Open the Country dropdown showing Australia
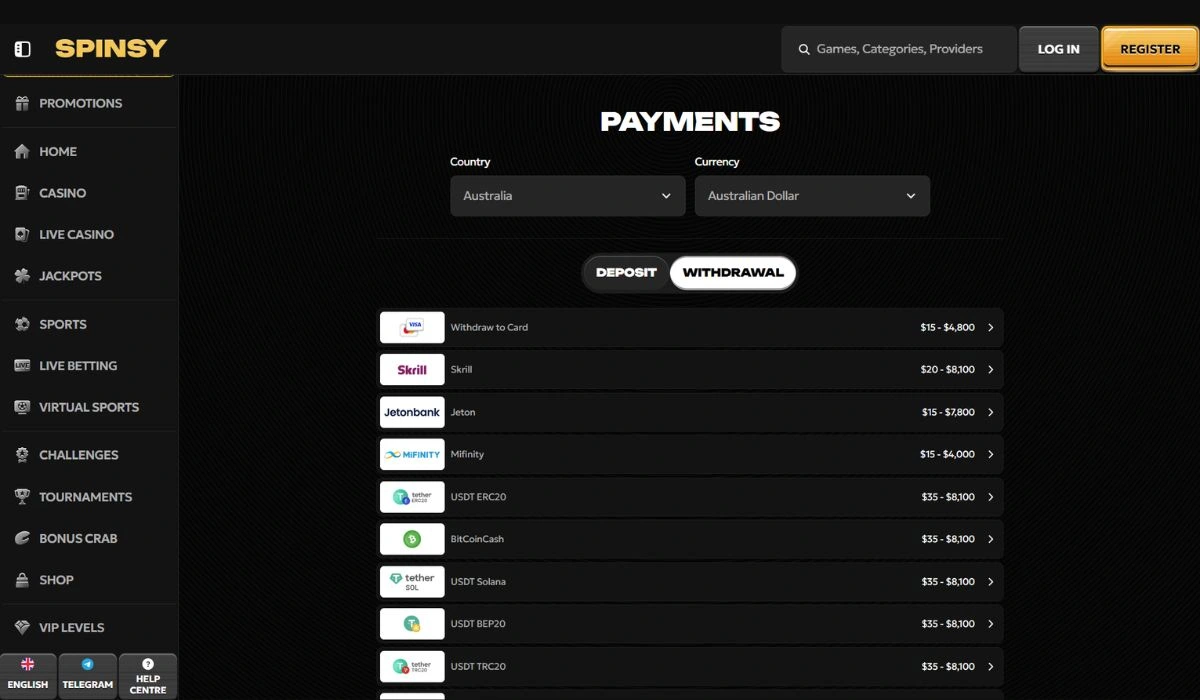 click(x=567, y=196)
